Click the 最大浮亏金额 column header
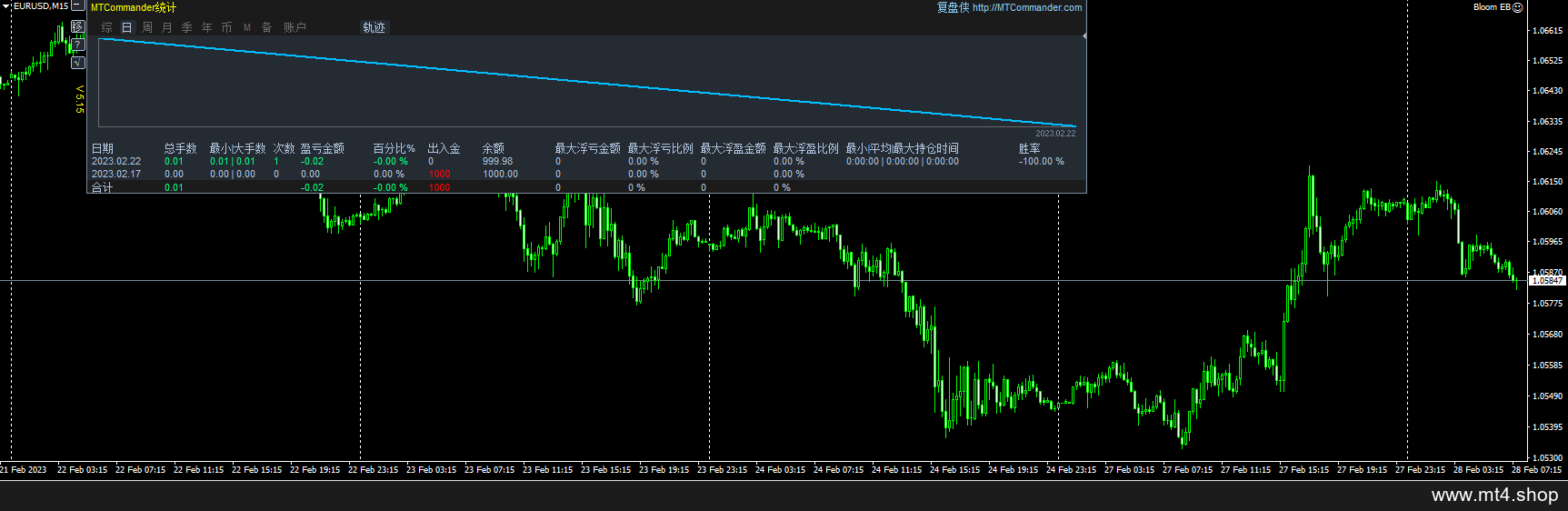 (588, 148)
